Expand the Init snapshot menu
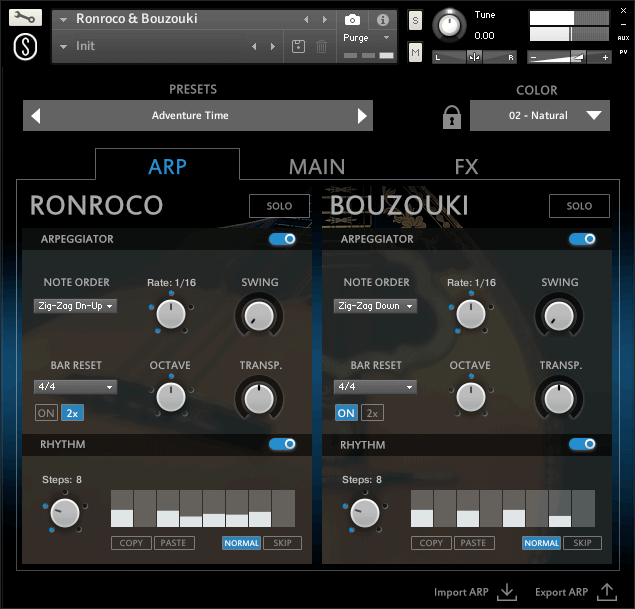The height and width of the screenshot is (609, 635). click(64, 47)
